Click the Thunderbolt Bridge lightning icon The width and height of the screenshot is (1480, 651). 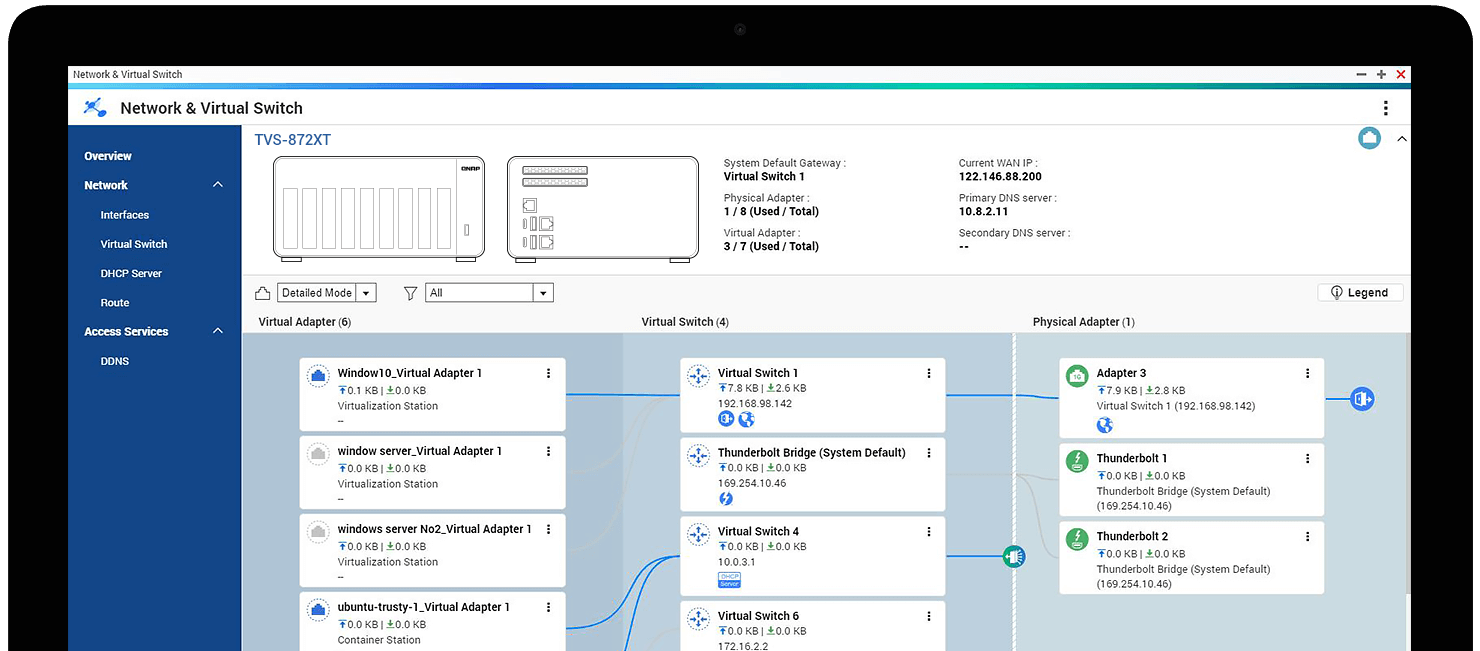[x=726, y=498]
